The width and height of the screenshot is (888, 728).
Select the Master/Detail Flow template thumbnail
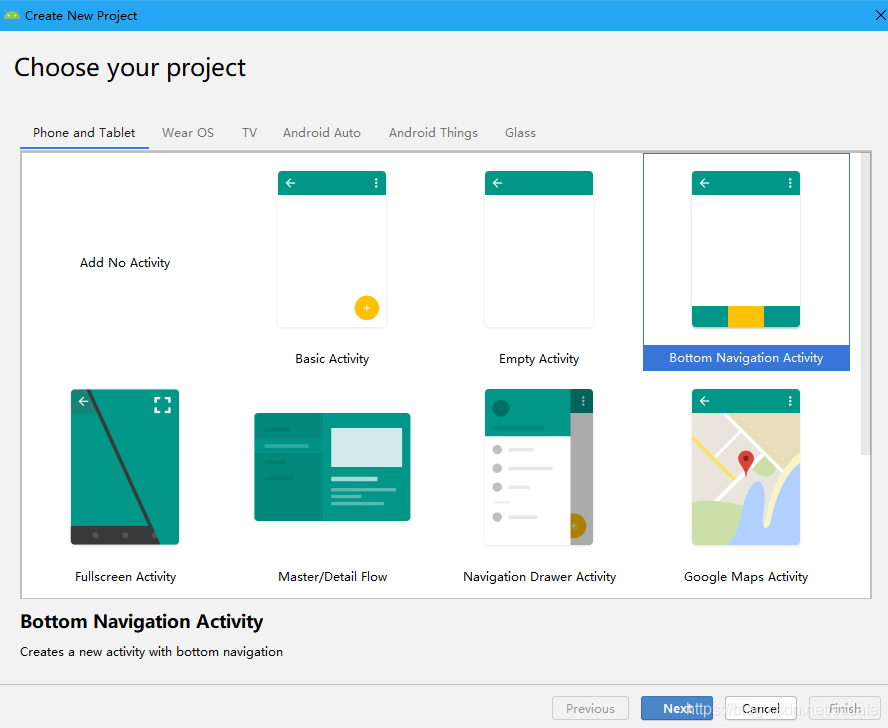click(332, 467)
